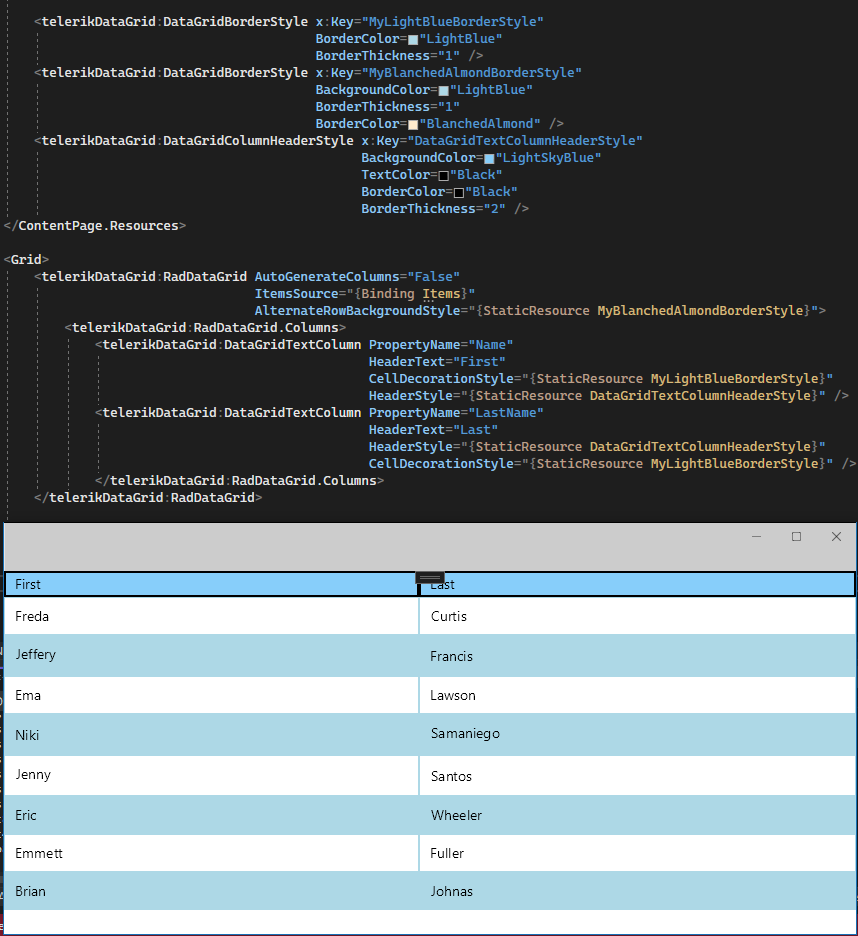Minimize the app window

point(756,537)
